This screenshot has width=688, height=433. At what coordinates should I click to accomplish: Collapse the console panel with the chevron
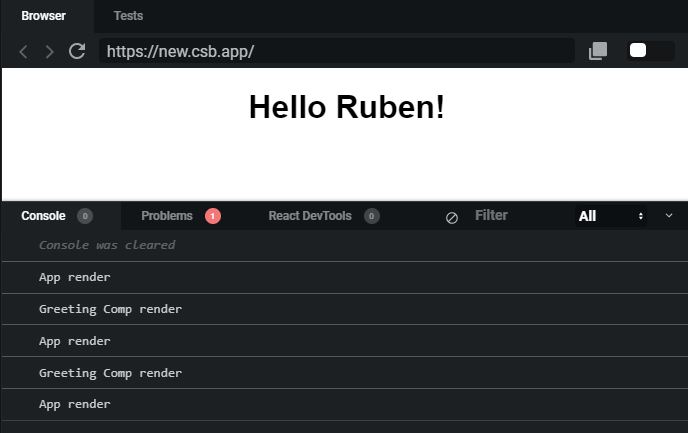(669, 215)
